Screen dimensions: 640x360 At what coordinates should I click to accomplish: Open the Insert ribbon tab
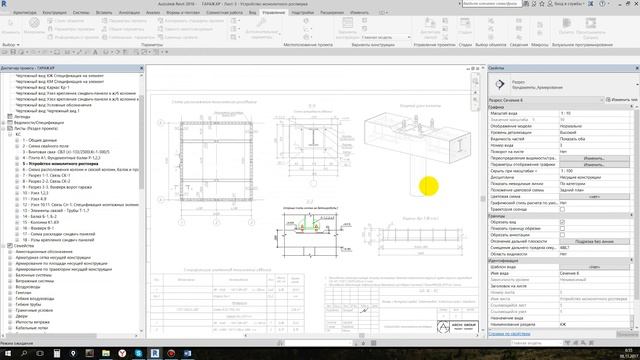[104, 13]
